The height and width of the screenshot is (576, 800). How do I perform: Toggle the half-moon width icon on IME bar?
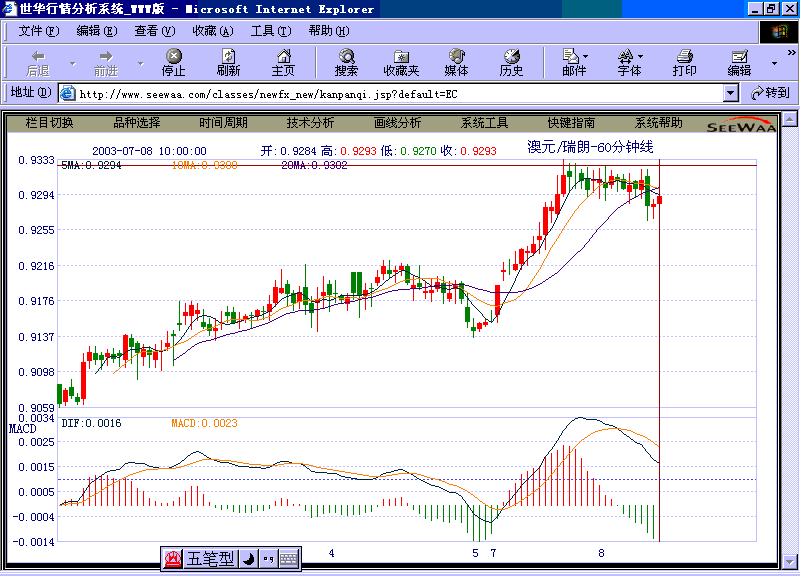click(x=248, y=559)
